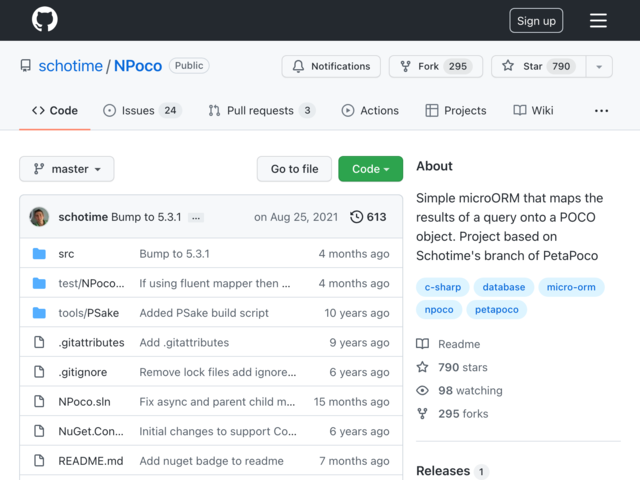The height and width of the screenshot is (480, 640).
Task: Click the Go to file button
Action: (294, 169)
